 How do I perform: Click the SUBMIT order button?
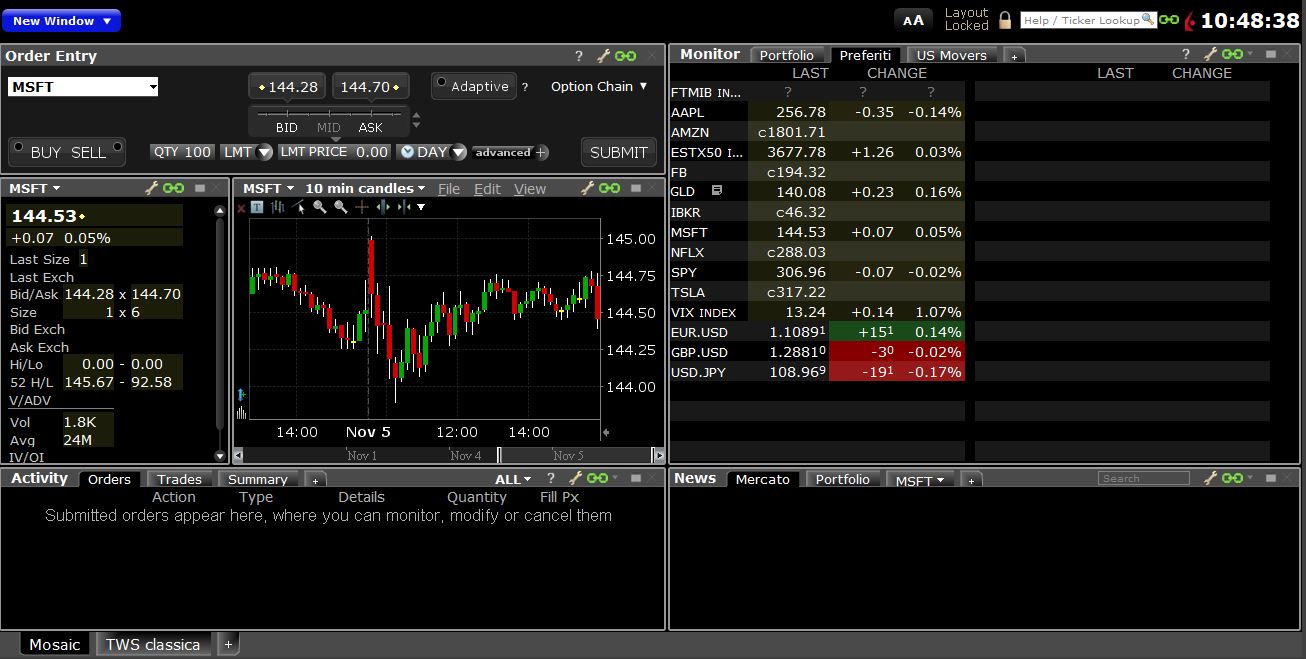(618, 152)
